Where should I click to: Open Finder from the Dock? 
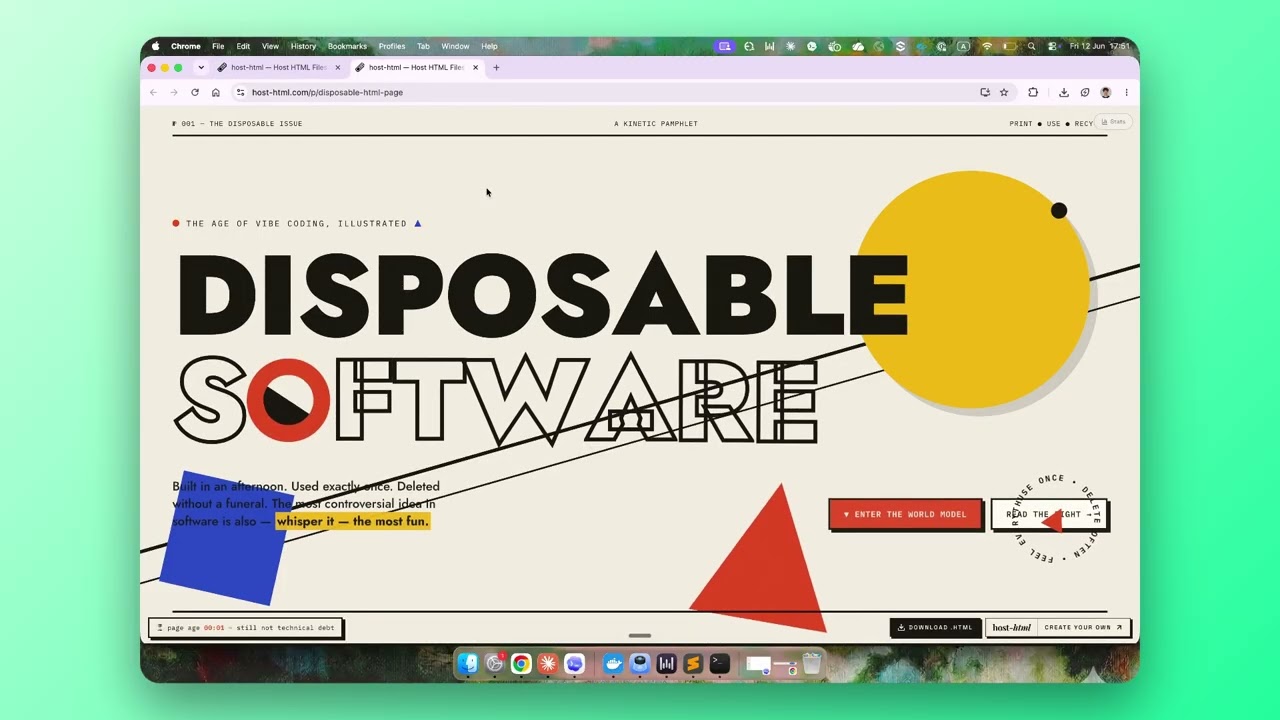pyautogui.click(x=468, y=663)
